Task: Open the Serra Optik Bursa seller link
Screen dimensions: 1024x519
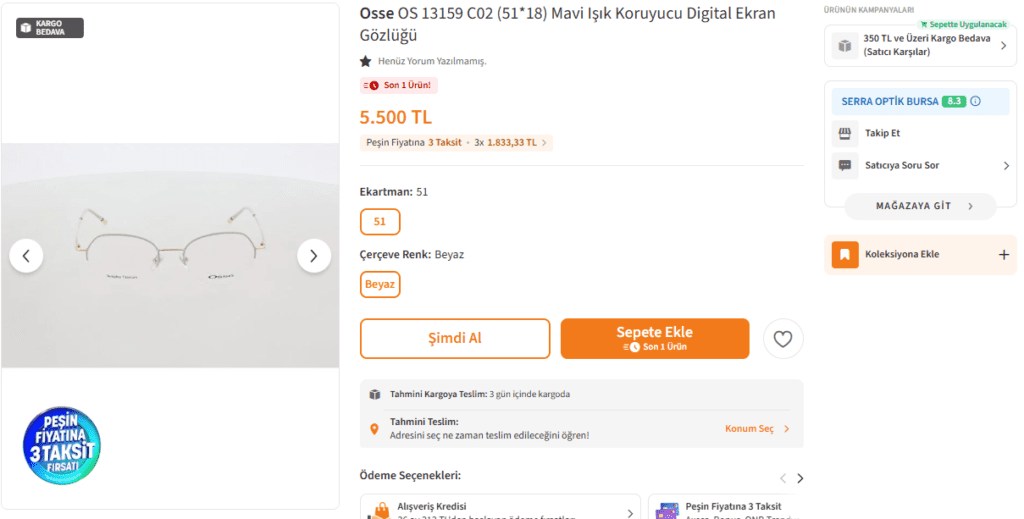Action: tap(888, 101)
